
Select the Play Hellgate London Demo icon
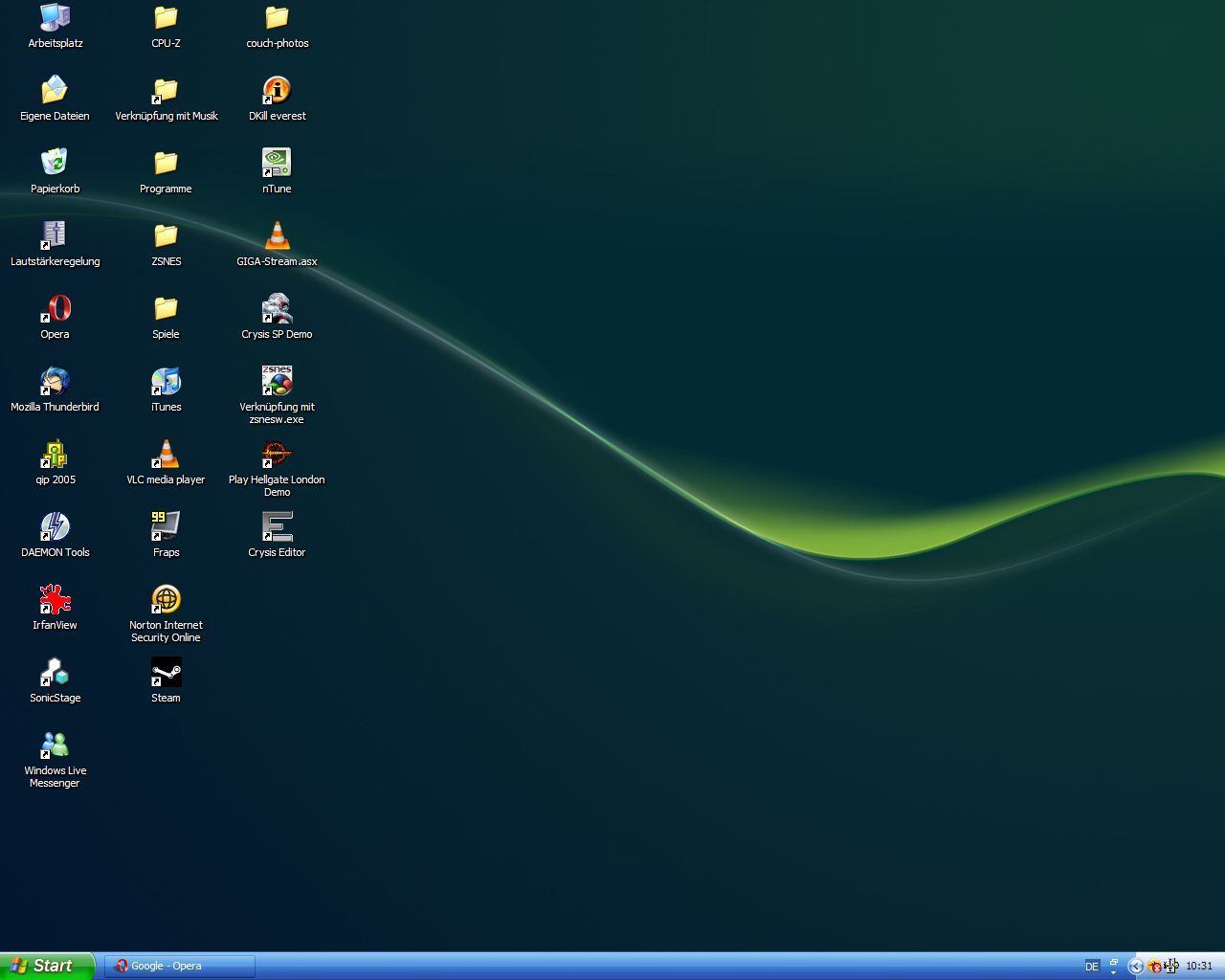click(277, 454)
